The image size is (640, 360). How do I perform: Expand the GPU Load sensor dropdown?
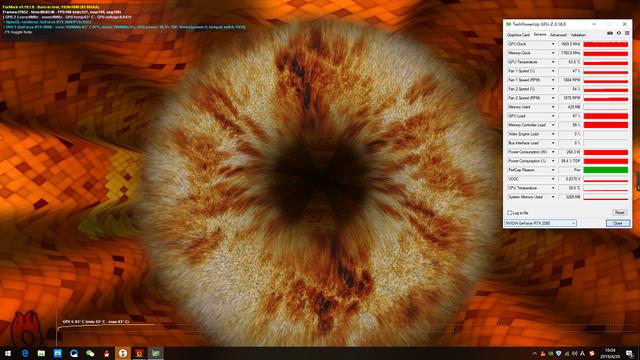(x=553, y=116)
